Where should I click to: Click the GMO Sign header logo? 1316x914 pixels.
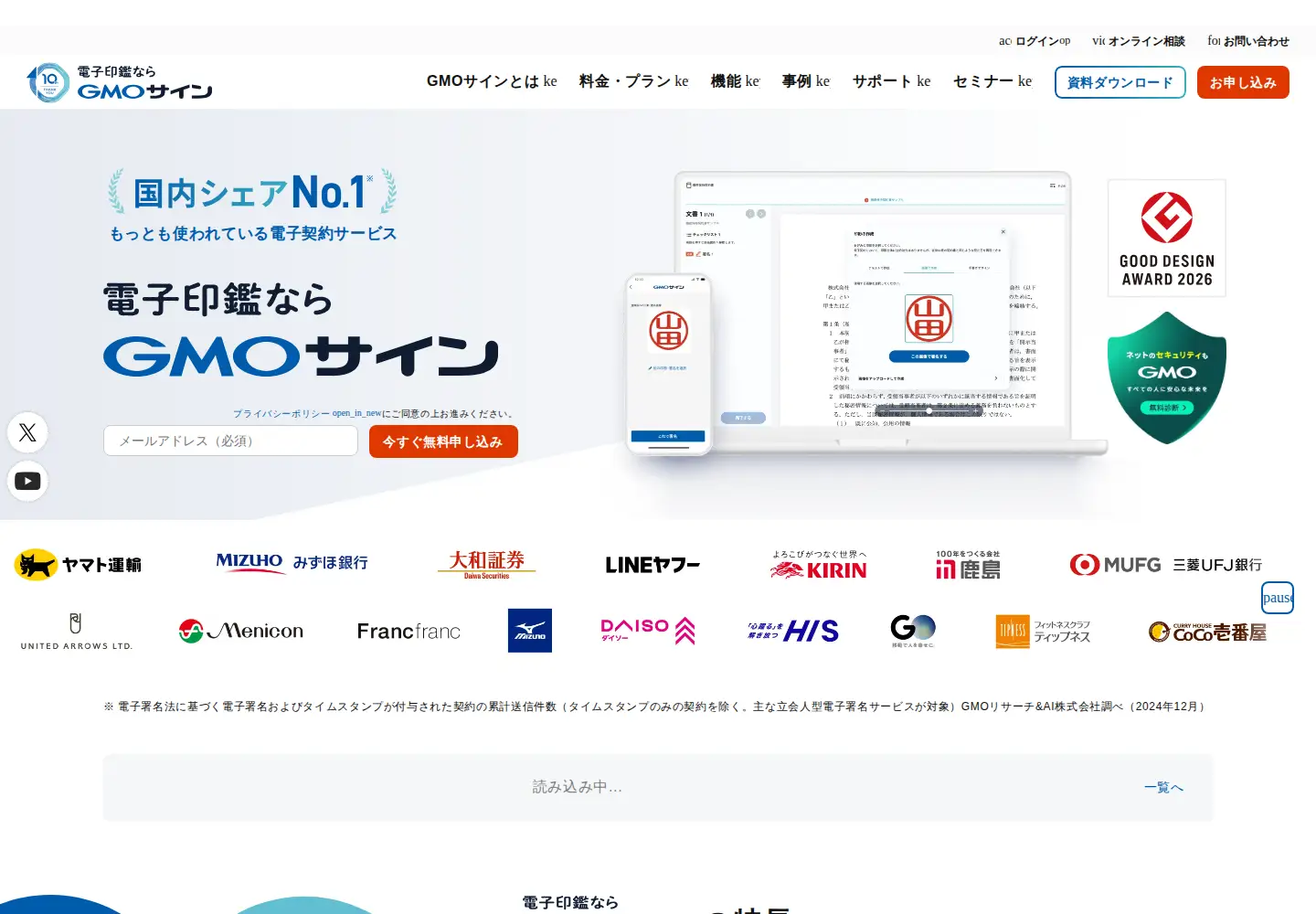(120, 82)
